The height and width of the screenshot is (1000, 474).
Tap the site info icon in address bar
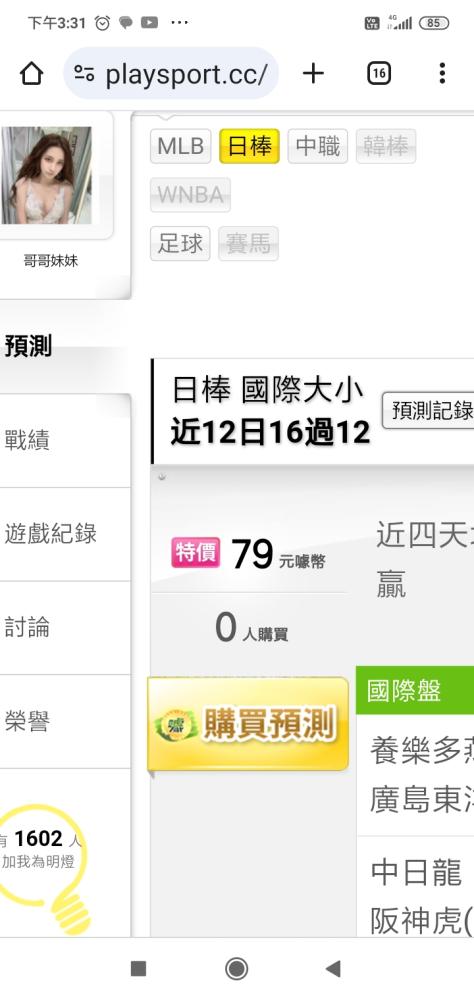(84, 74)
